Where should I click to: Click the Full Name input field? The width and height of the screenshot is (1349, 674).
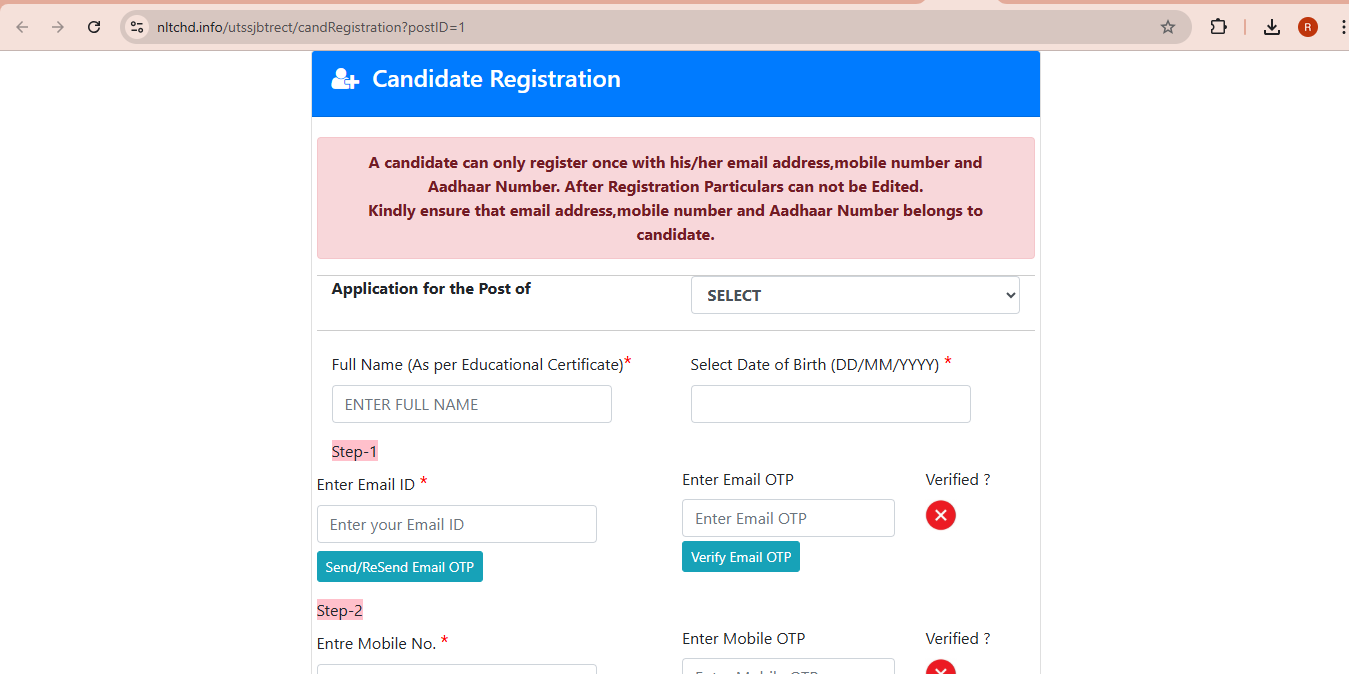[471, 404]
